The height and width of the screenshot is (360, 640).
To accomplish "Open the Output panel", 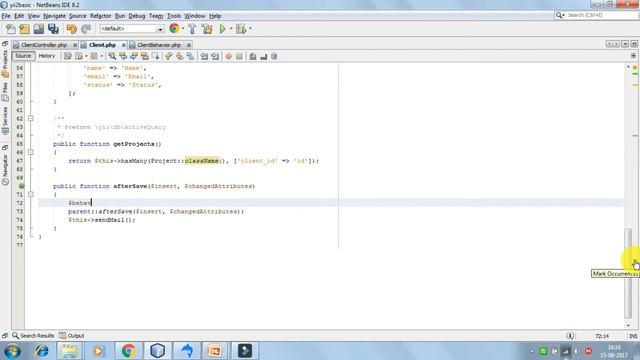I will [x=72, y=336].
